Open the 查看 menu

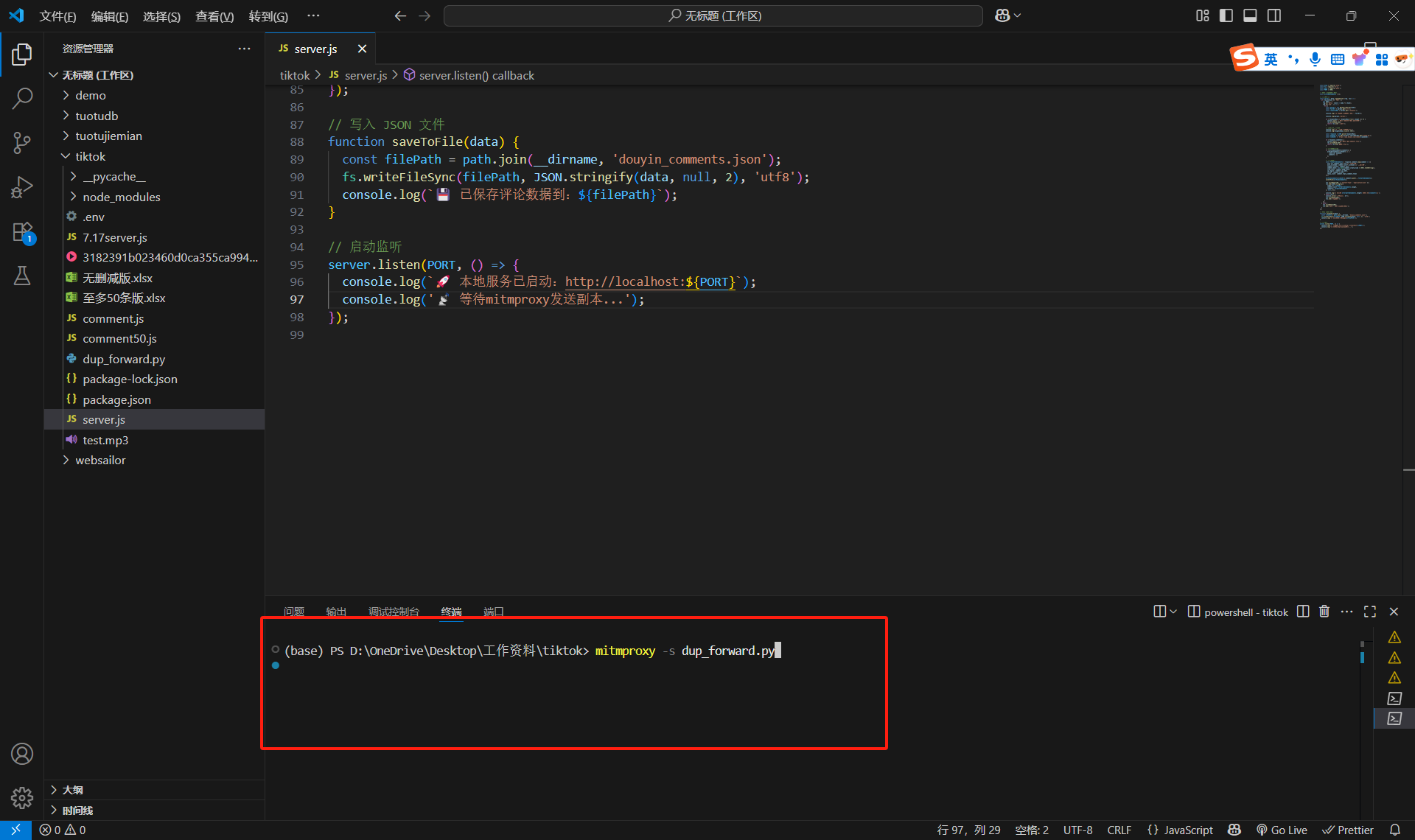click(x=214, y=16)
